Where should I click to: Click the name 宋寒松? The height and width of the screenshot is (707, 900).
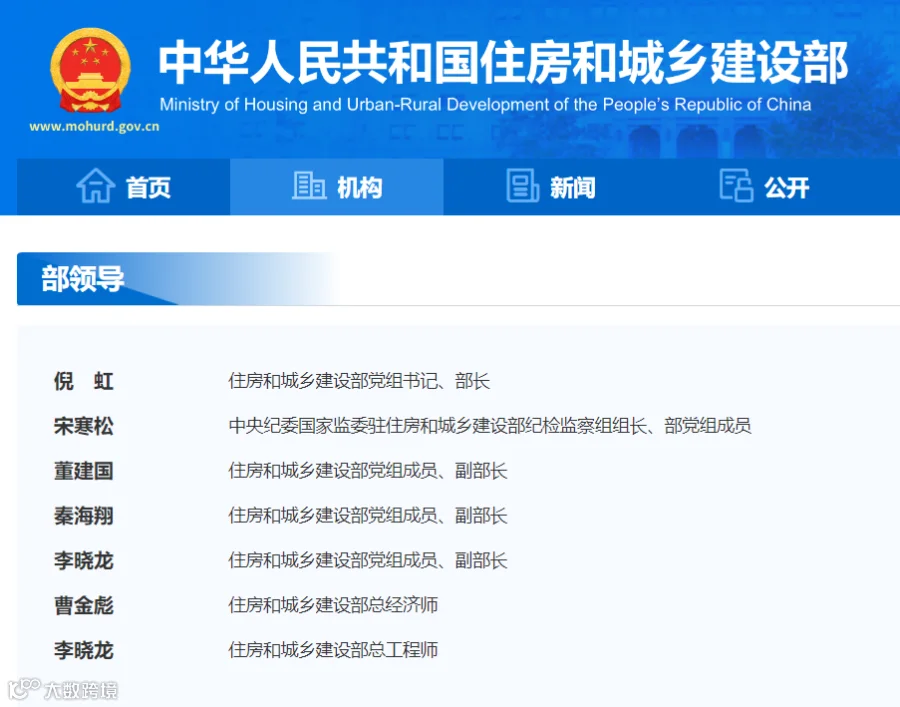click(x=84, y=426)
